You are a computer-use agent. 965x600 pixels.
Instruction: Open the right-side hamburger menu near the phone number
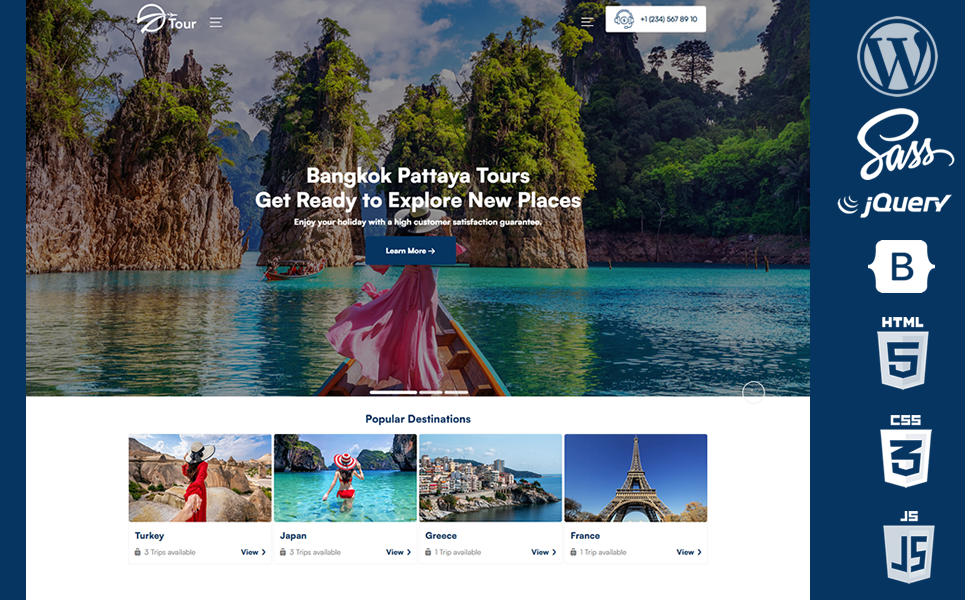point(588,21)
